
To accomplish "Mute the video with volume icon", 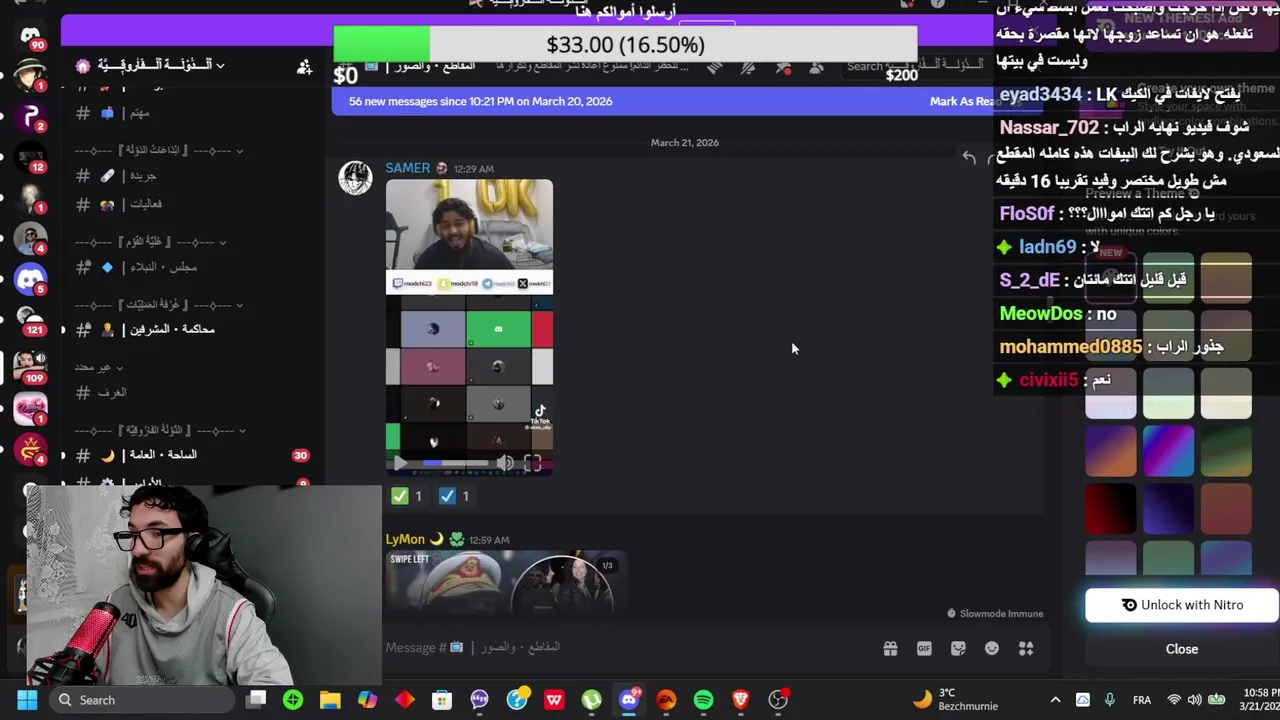I will [x=505, y=463].
